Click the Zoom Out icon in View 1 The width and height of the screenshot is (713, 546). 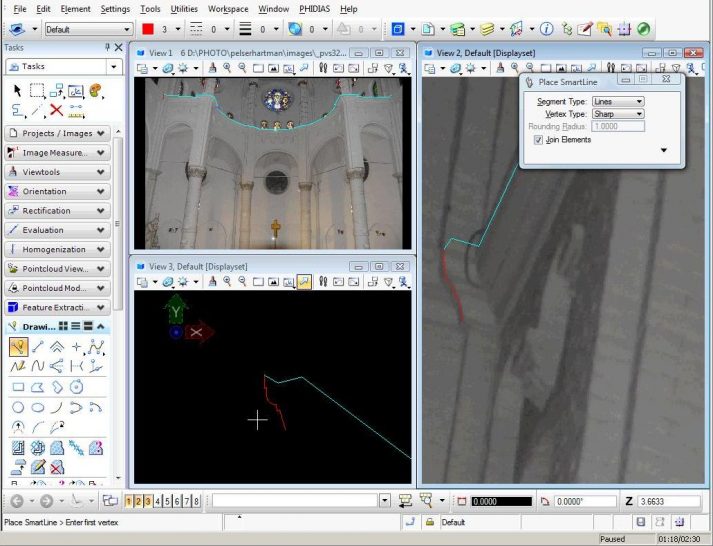tap(242, 68)
